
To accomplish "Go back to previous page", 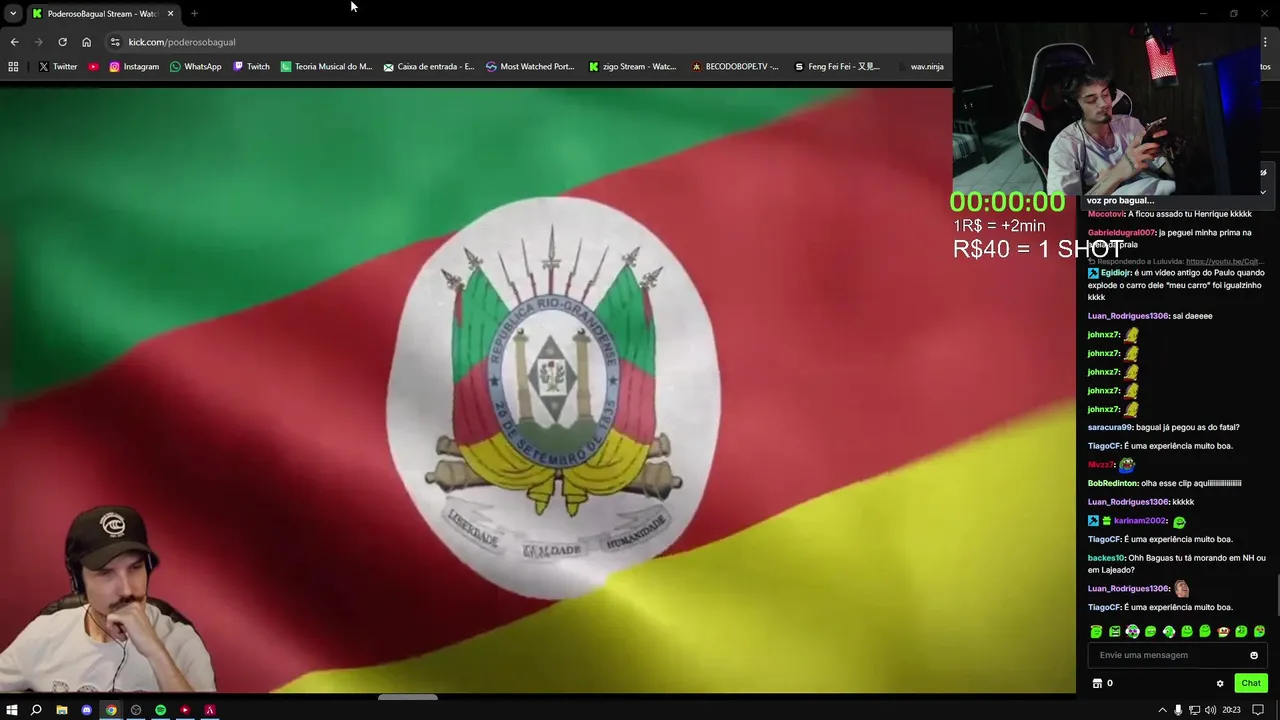I will (14, 42).
